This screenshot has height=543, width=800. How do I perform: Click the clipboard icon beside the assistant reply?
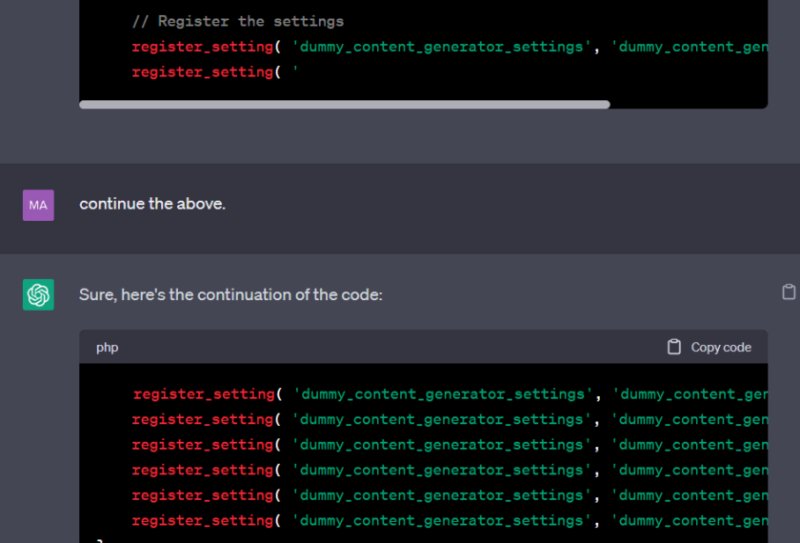tap(788, 292)
